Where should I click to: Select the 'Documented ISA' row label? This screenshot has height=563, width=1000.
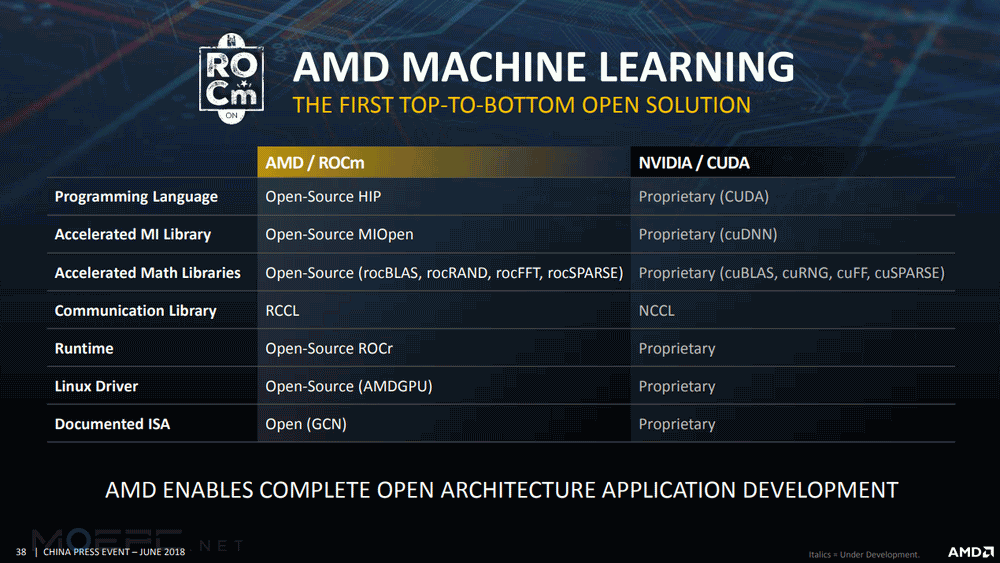[112, 424]
